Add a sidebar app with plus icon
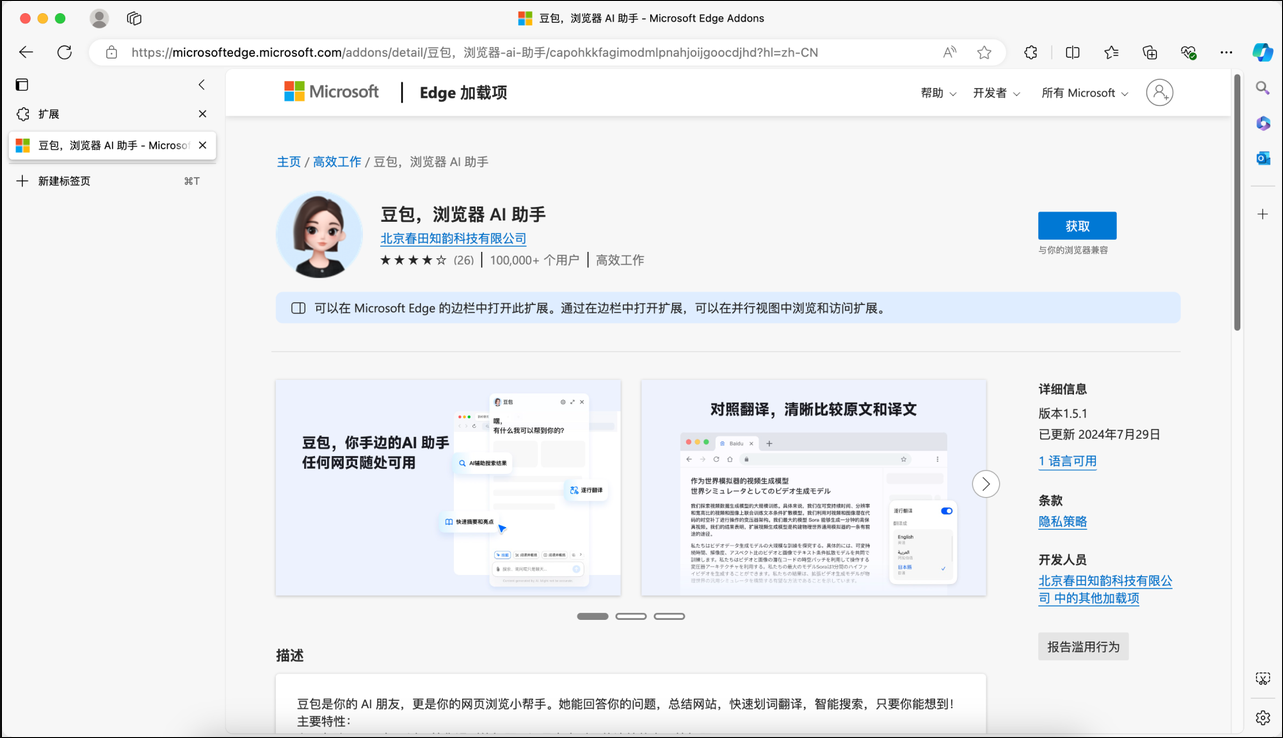1283x738 pixels. point(1263,214)
